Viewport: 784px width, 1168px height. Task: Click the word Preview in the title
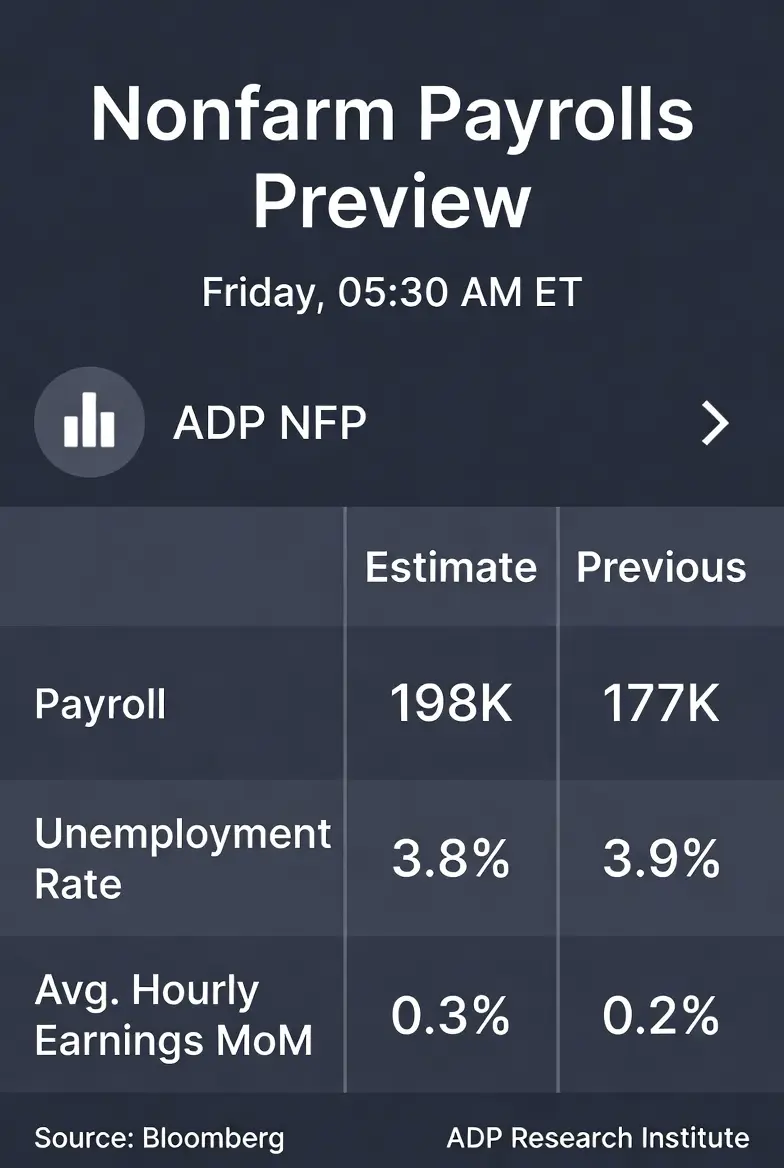pos(392,201)
